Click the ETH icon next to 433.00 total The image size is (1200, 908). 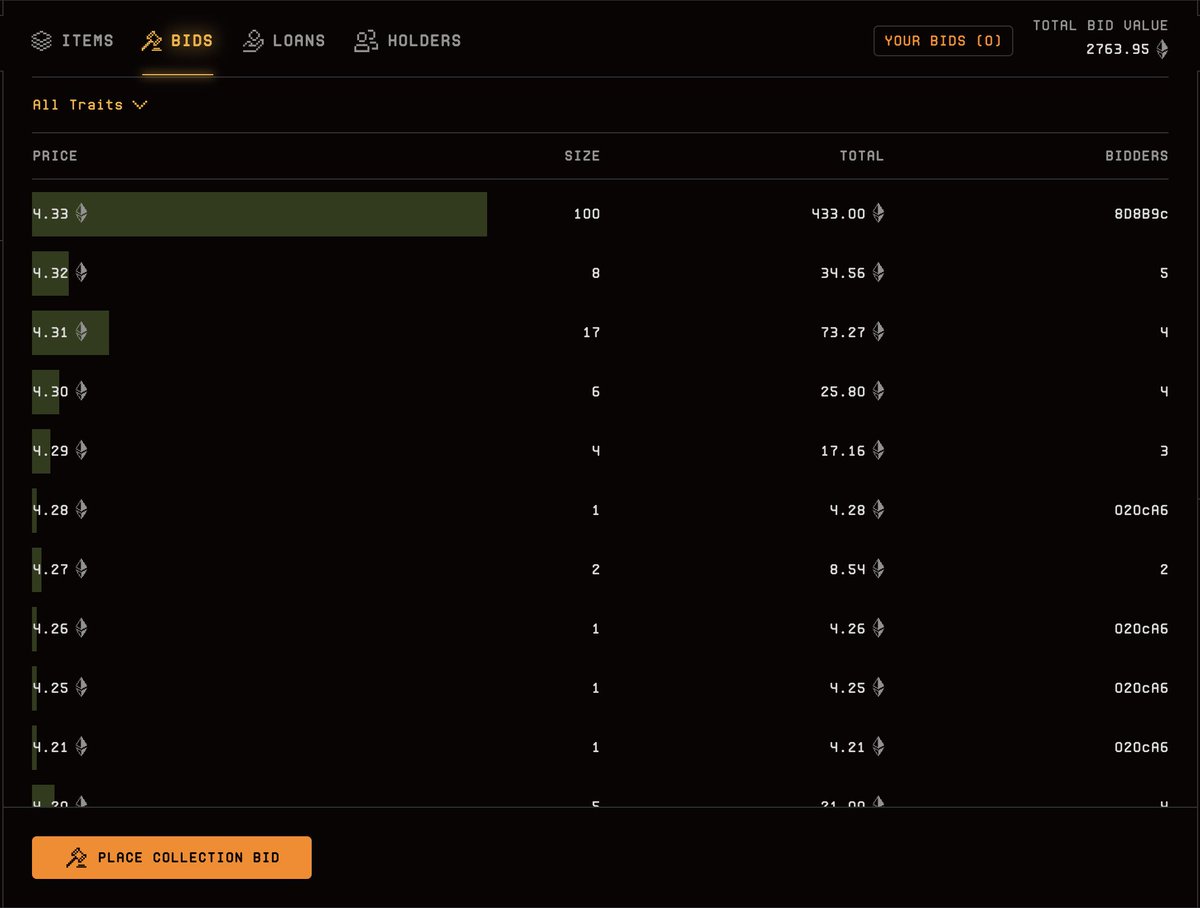pos(880,213)
